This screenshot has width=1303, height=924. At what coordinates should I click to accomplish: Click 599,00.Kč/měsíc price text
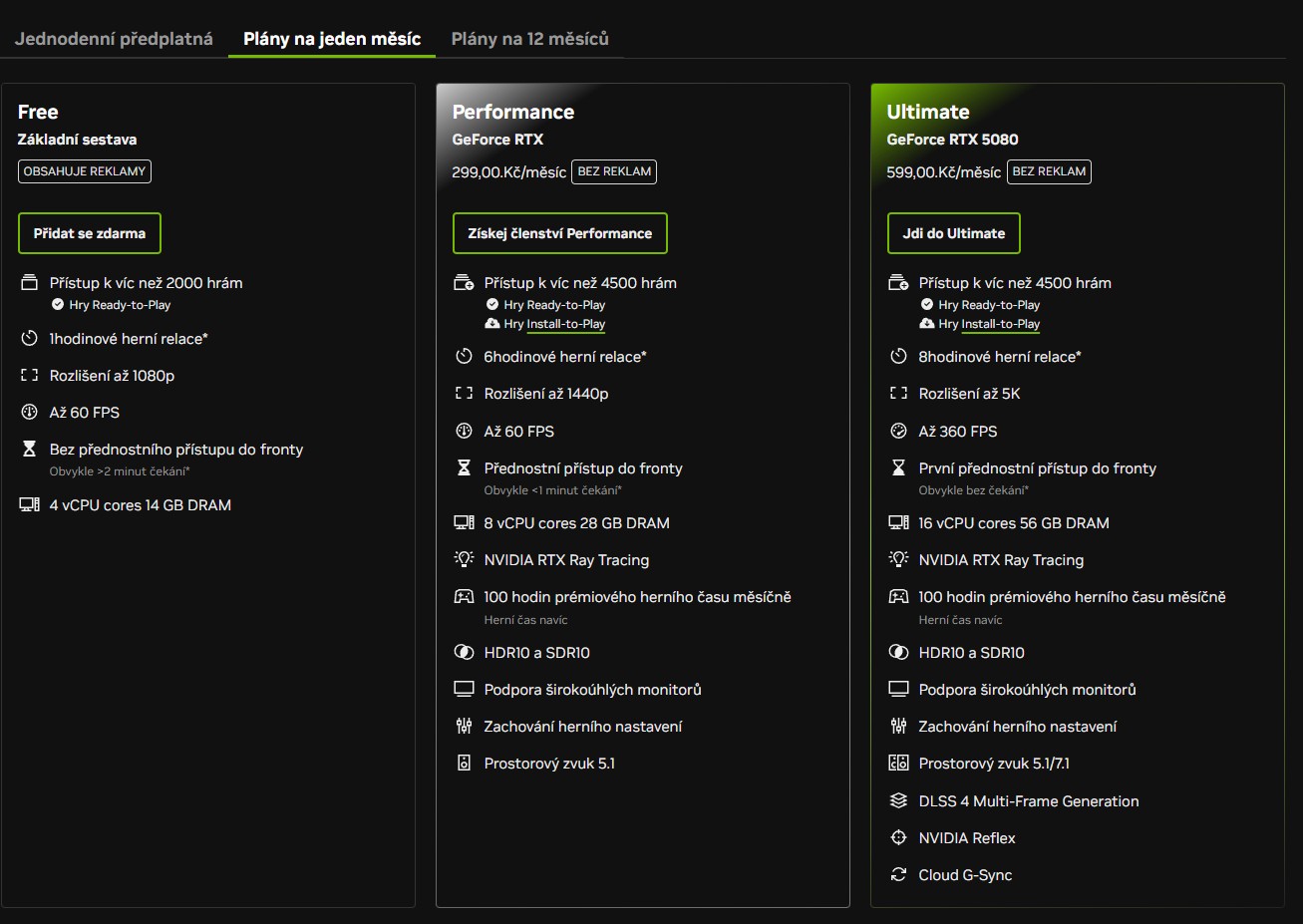point(944,172)
